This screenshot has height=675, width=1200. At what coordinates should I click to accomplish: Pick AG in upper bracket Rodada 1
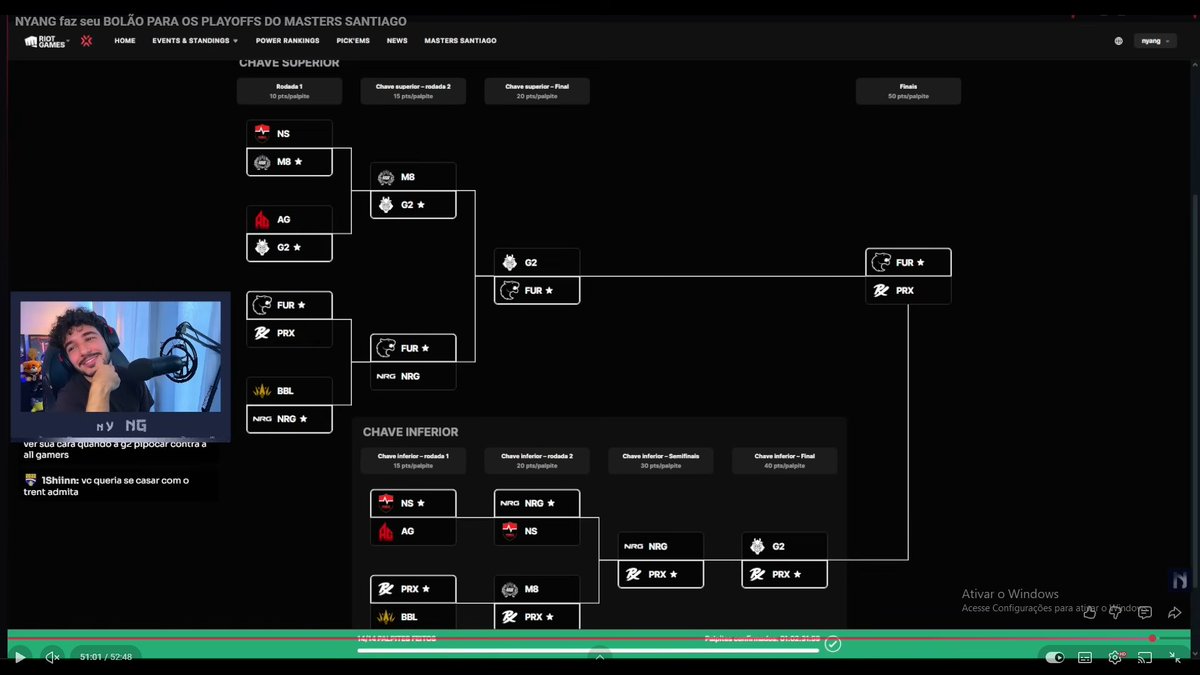coord(289,219)
